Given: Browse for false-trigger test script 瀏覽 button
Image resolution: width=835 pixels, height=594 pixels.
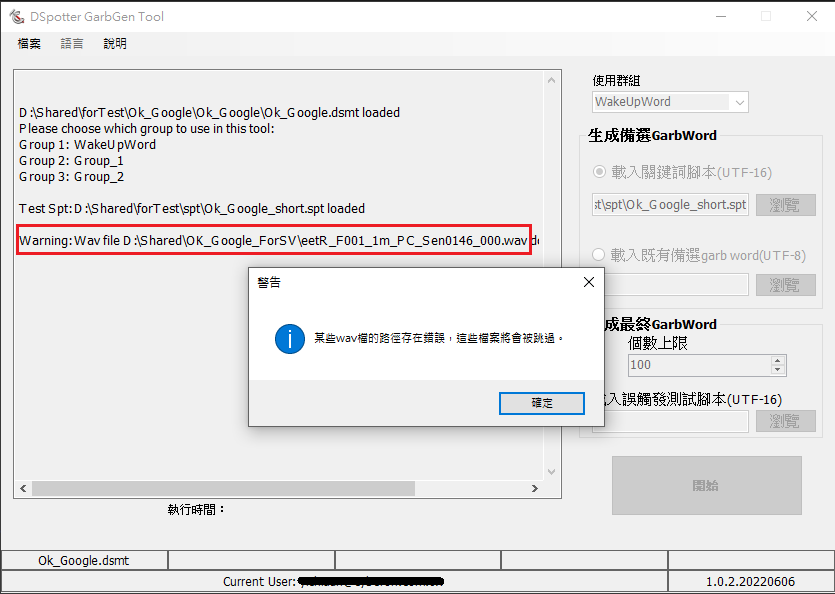Looking at the screenshot, I should coord(785,421).
